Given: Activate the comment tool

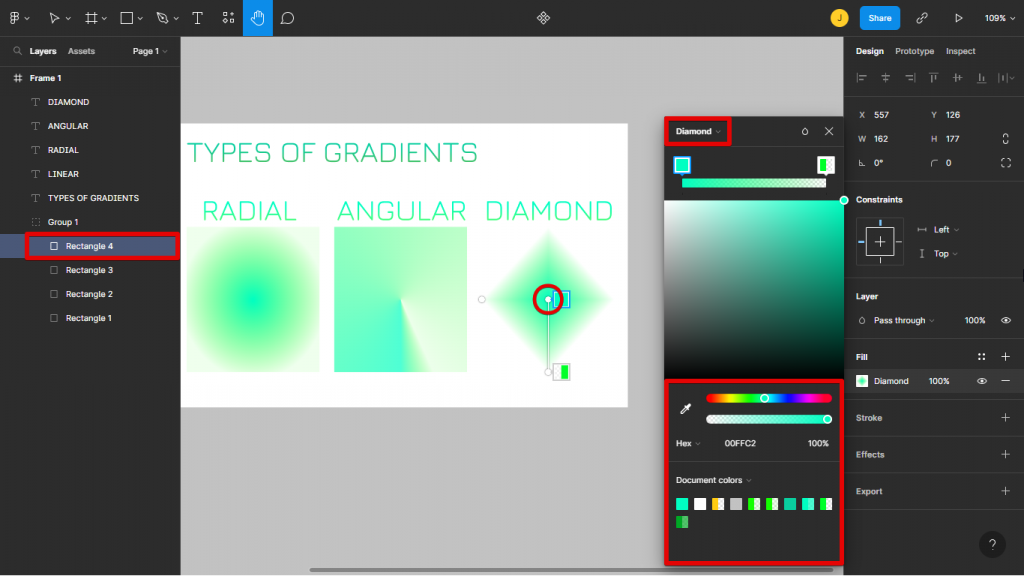Looking at the screenshot, I should click(x=287, y=17).
